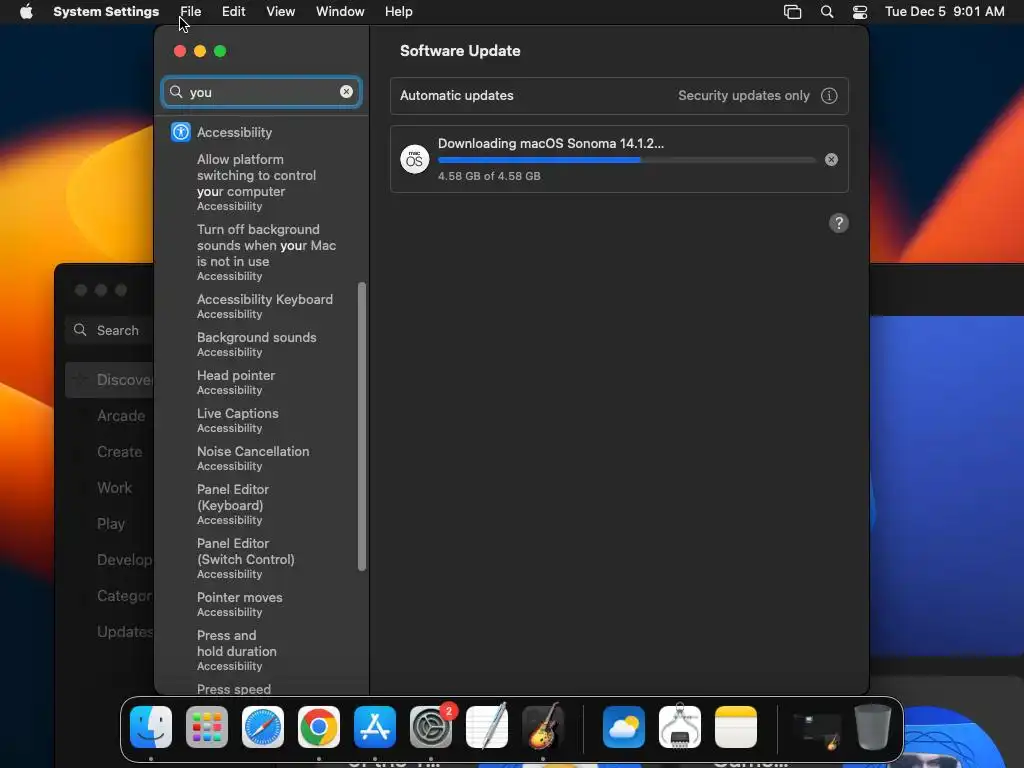Open Spotlight search in menu bar
The width and height of the screenshot is (1024, 768).
(827, 12)
